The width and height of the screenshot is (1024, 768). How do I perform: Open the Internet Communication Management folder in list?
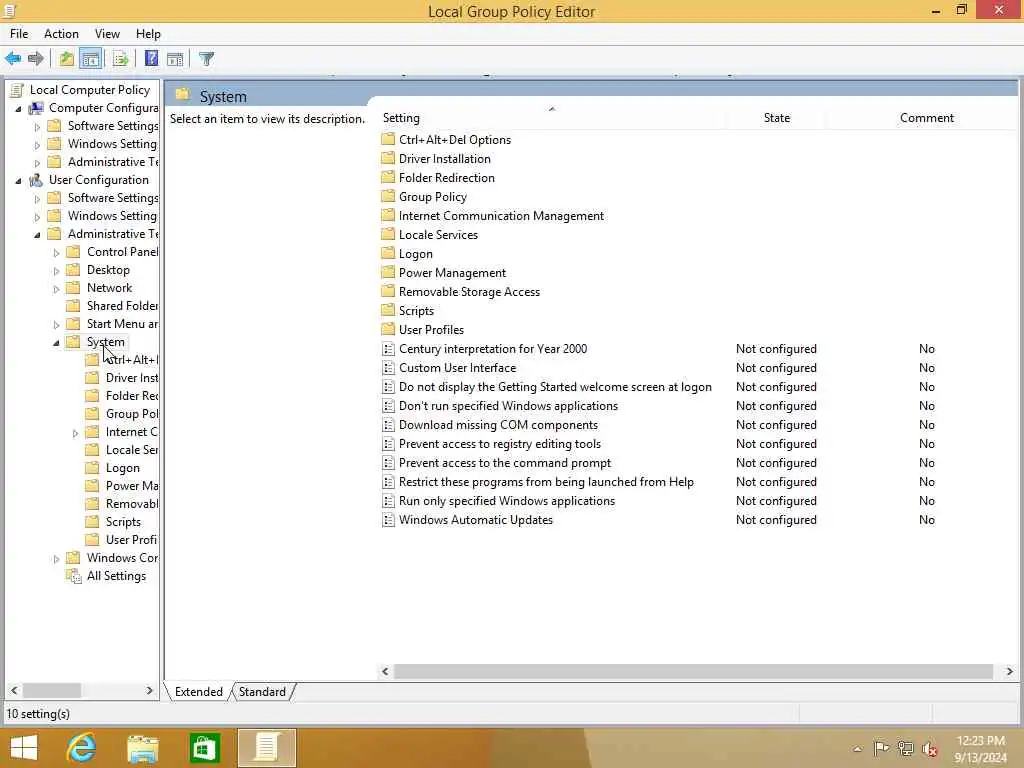pyautogui.click(x=501, y=216)
